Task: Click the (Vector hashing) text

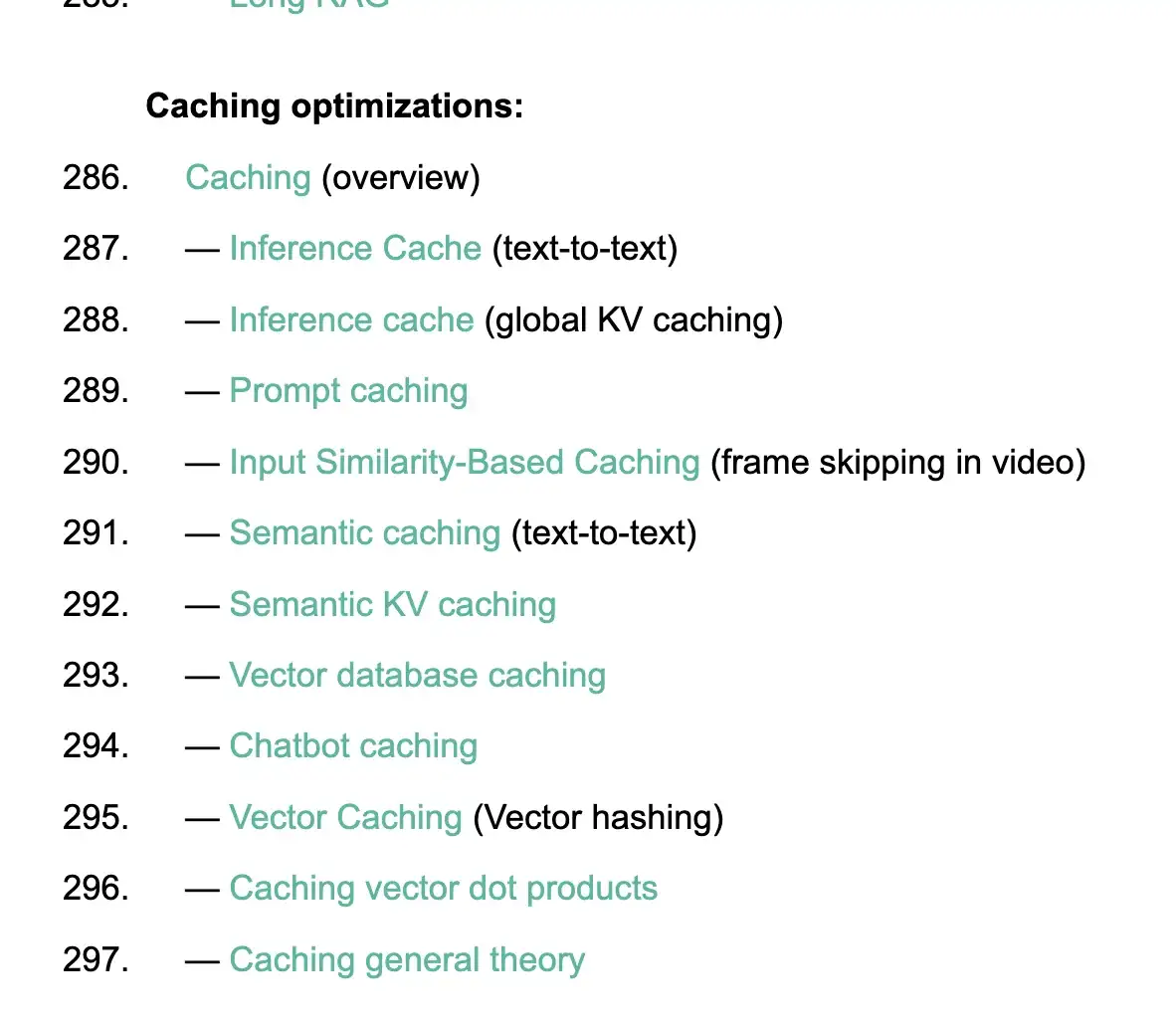Action: pyautogui.click(x=598, y=818)
